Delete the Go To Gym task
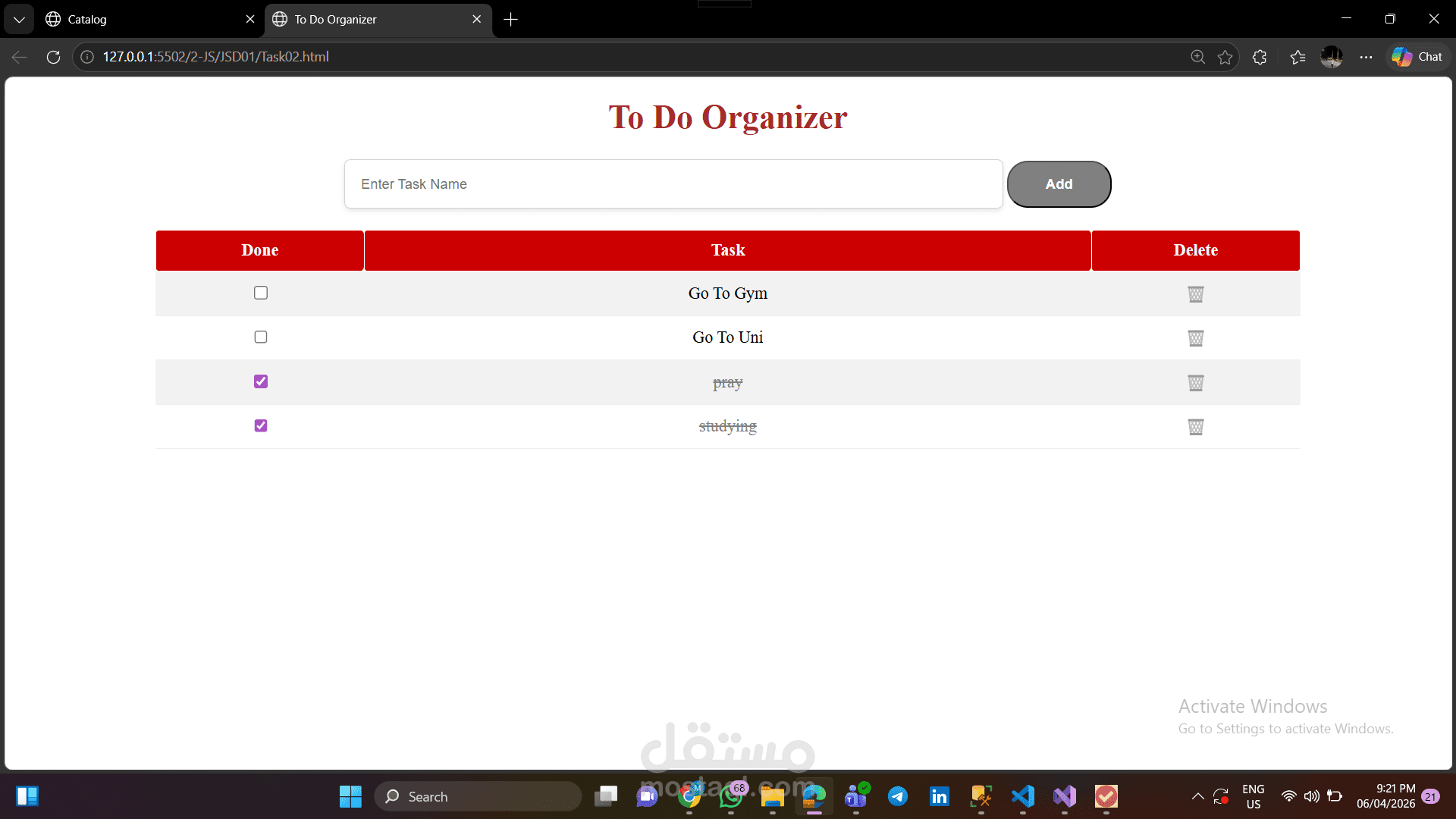The height and width of the screenshot is (819, 1456). (x=1195, y=294)
